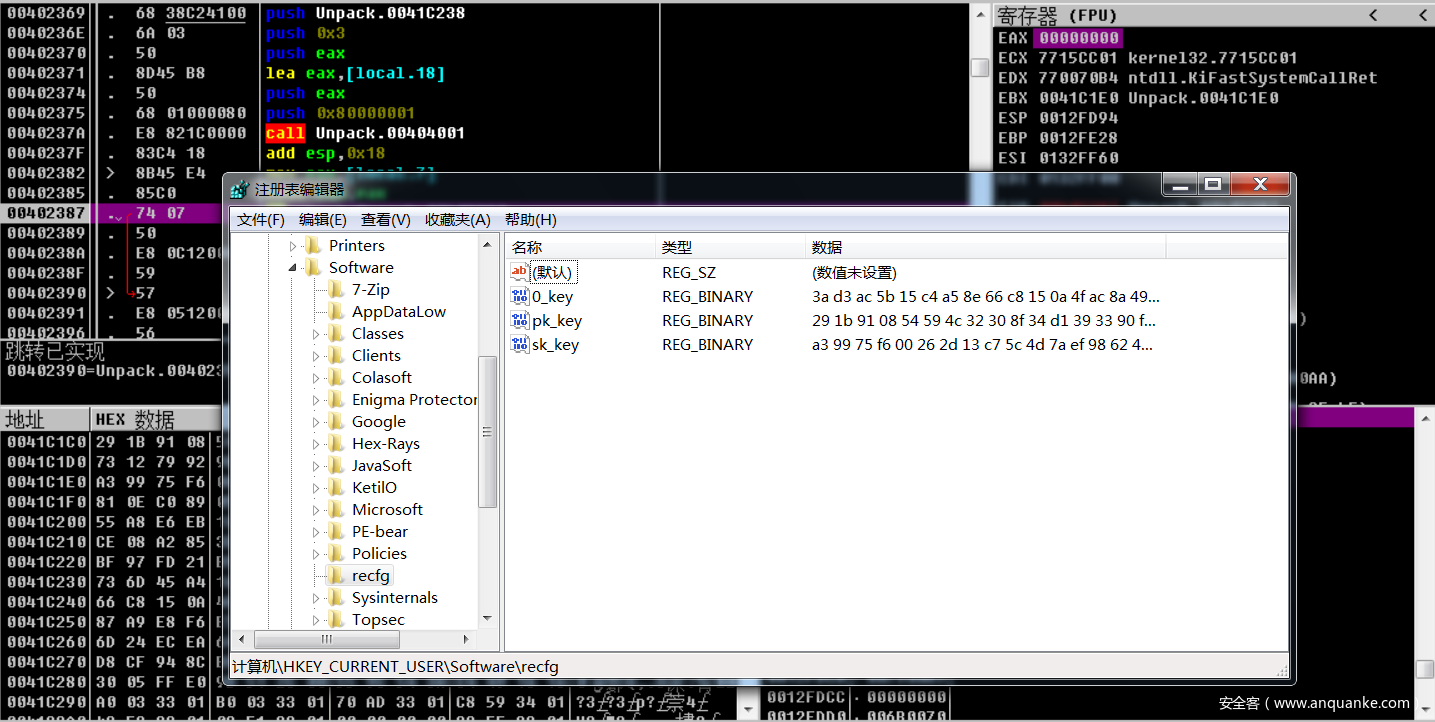This screenshot has height=722, width=1435.
Task: Click the tree horizontal scrollbar right arrow
Action: [x=465, y=639]
